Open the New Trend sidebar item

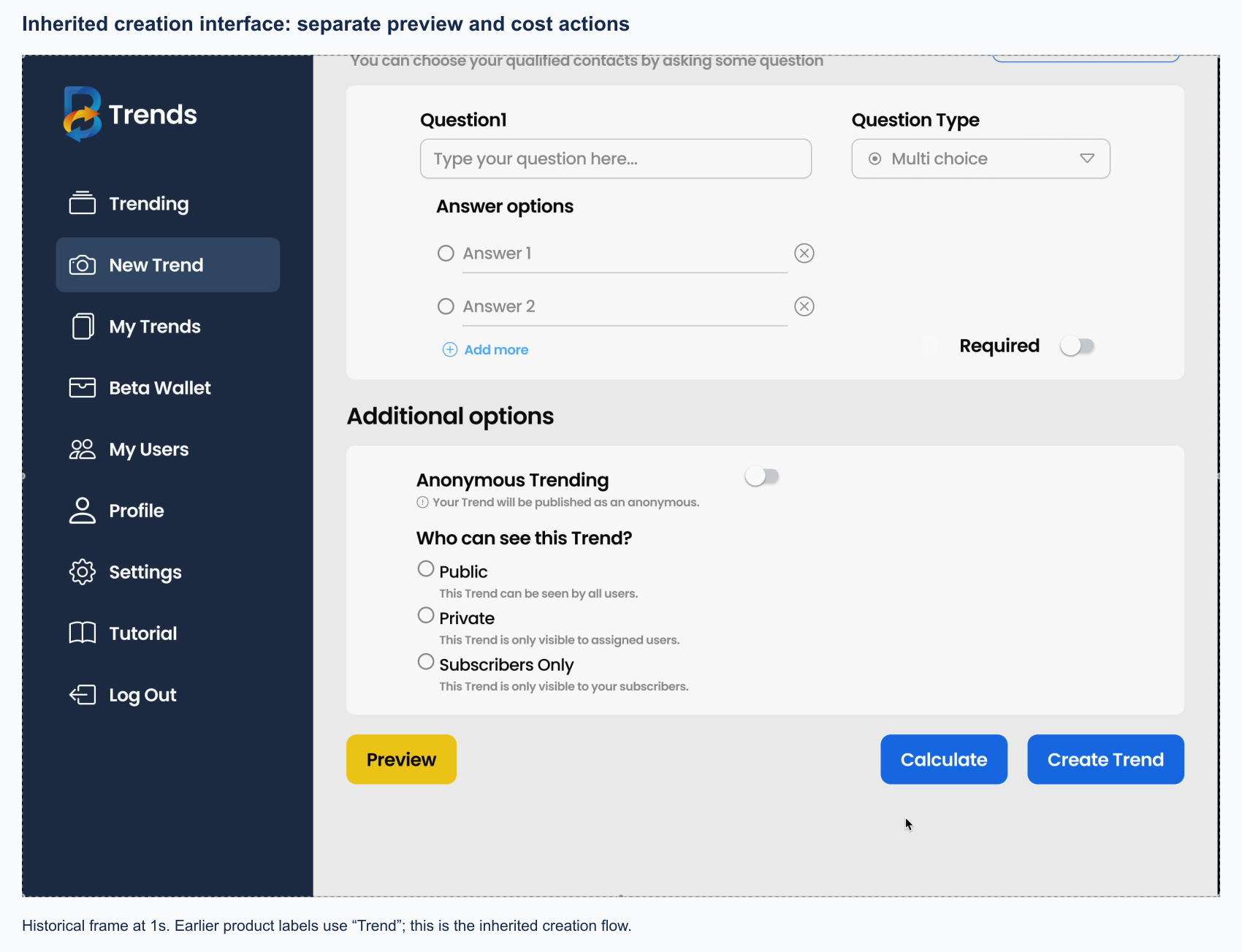(167, 264)
